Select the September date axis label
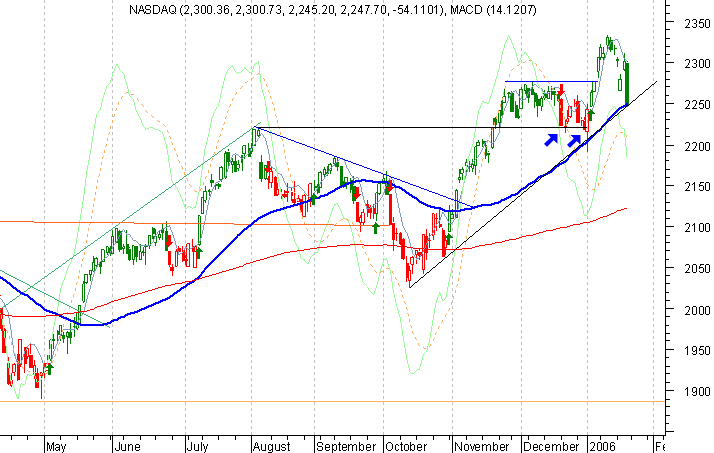Viewport: 714px width, 453px height. coord(346,447)
